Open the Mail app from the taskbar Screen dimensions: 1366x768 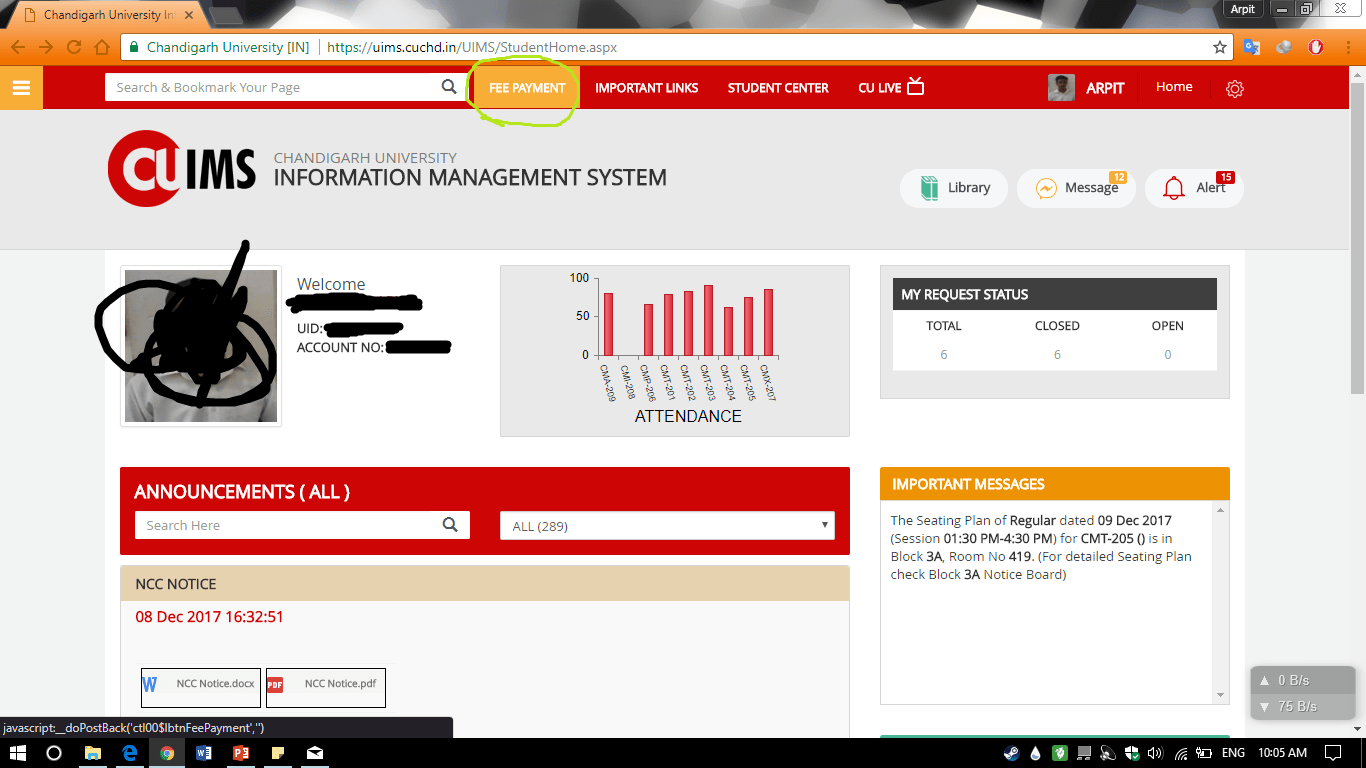click(315, 753)
